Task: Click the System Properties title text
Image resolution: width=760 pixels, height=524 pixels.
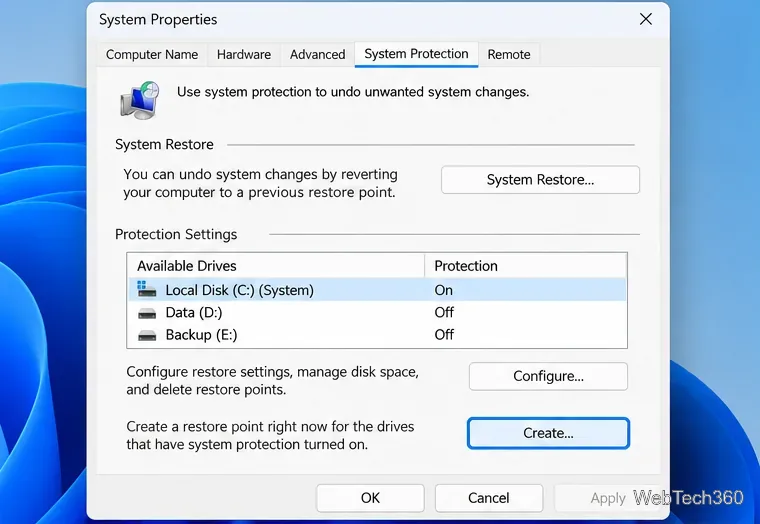Action: pyautogui.click(x=158, y=19)
